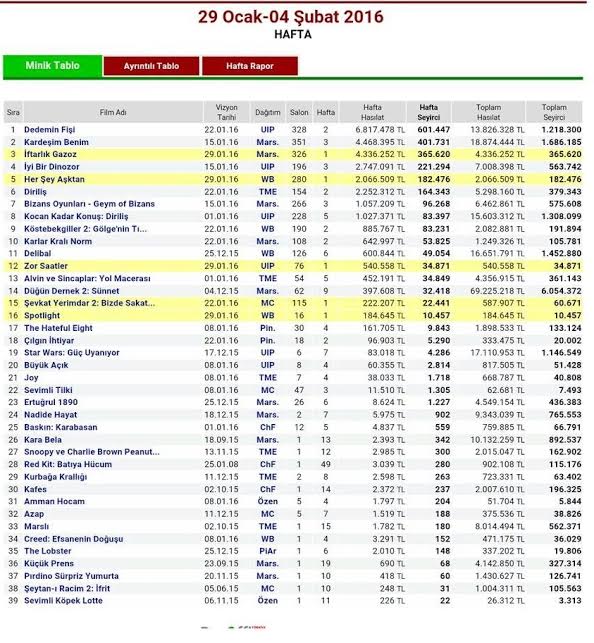
Task: Sort by Film Adı column header
Action: [x=113, y=112]
